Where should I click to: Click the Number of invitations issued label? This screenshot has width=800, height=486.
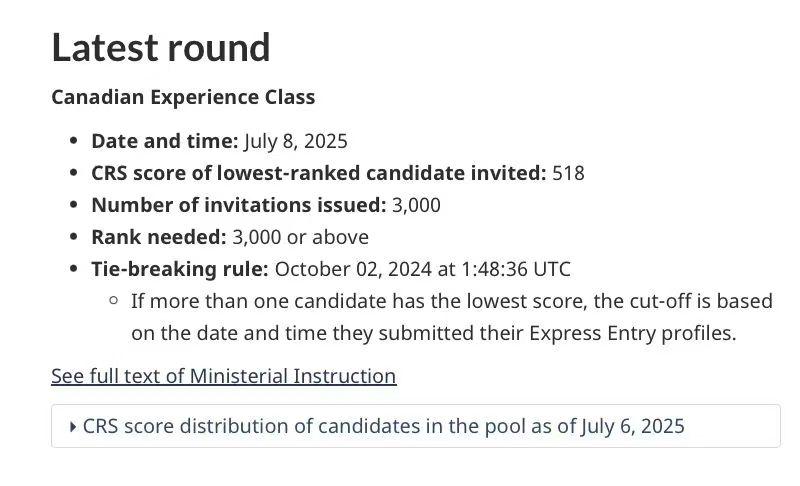[238, 205]
